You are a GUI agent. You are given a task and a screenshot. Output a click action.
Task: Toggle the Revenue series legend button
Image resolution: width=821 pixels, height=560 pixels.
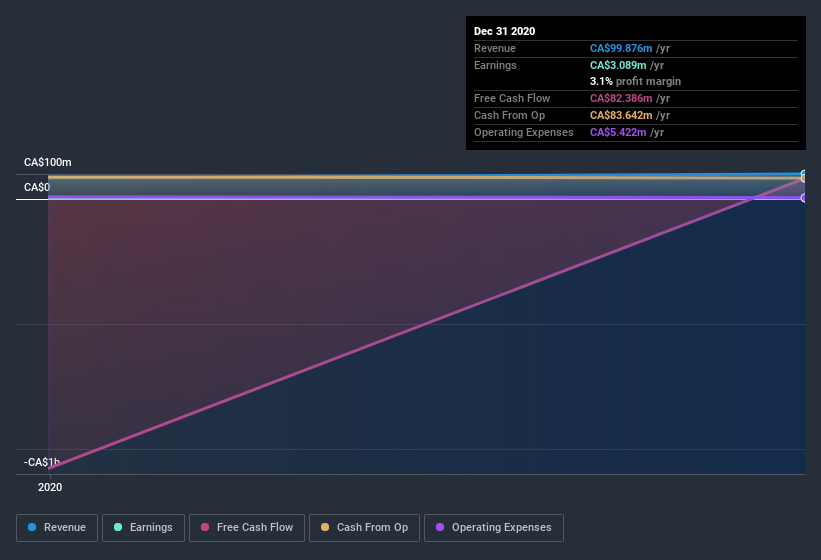(57, 528)
